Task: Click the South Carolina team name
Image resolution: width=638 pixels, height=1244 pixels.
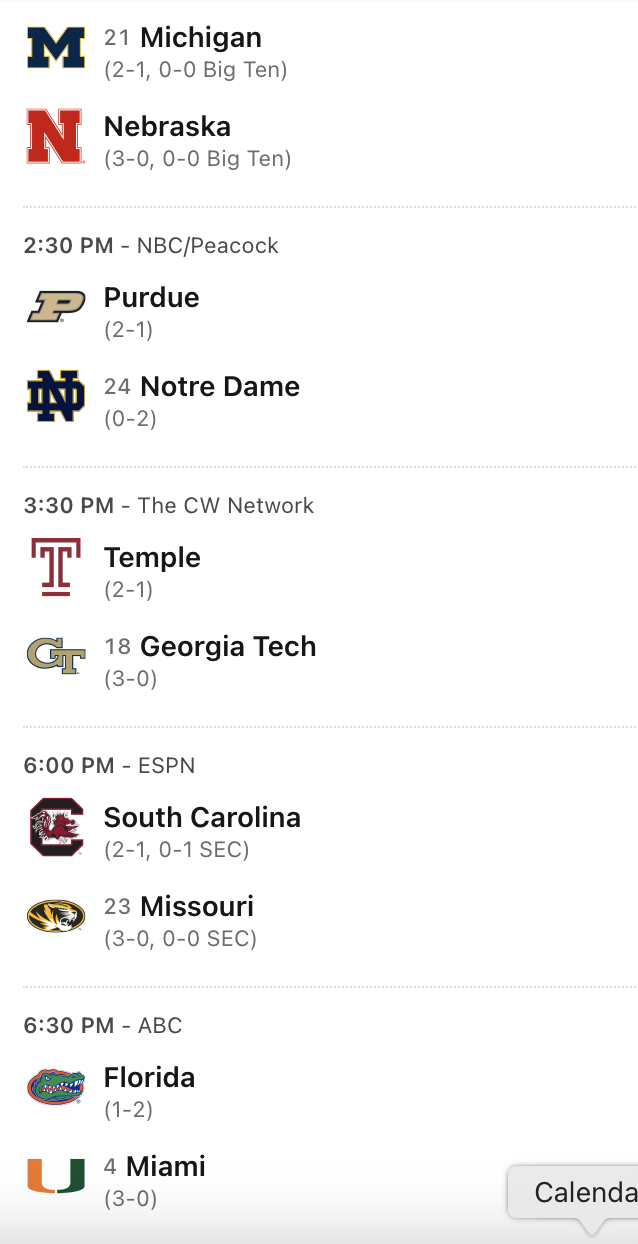Action: (x=202, y=818)
